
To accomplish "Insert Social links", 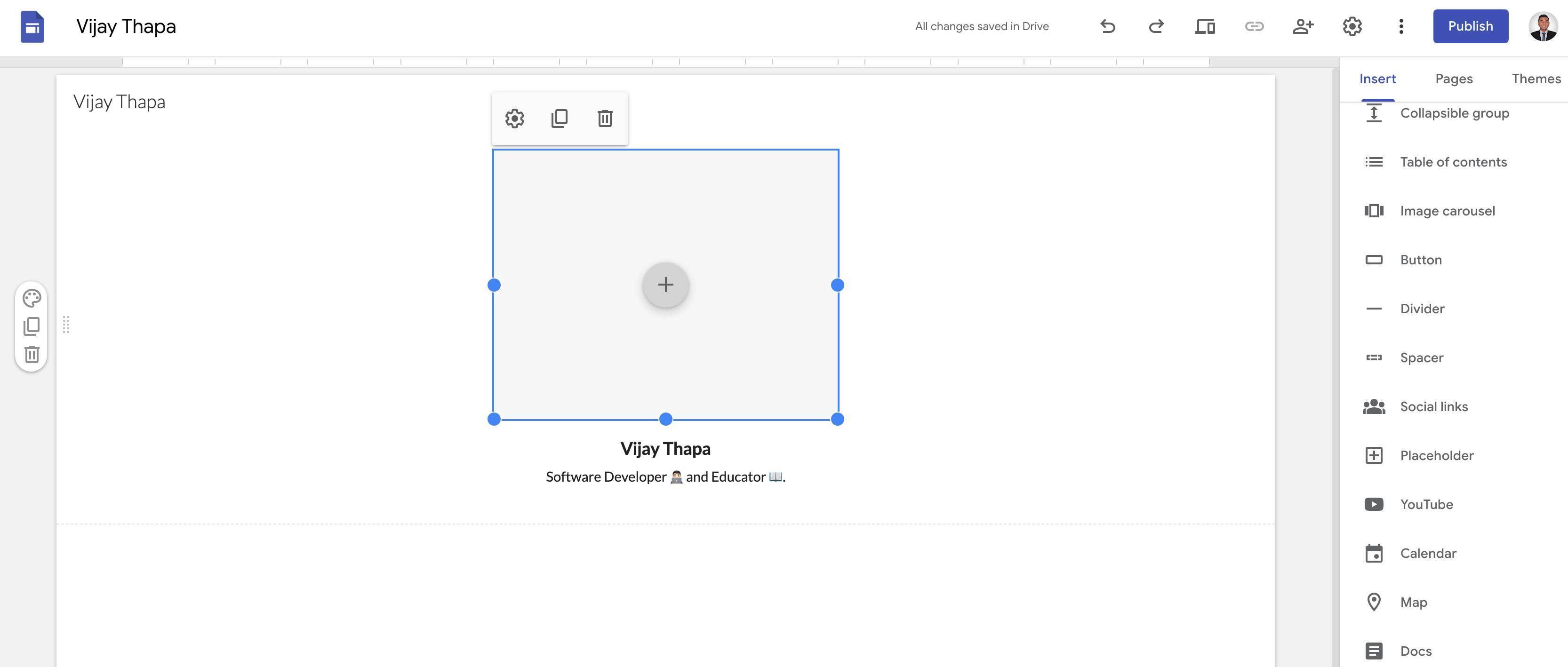I will pos(1454,406).
